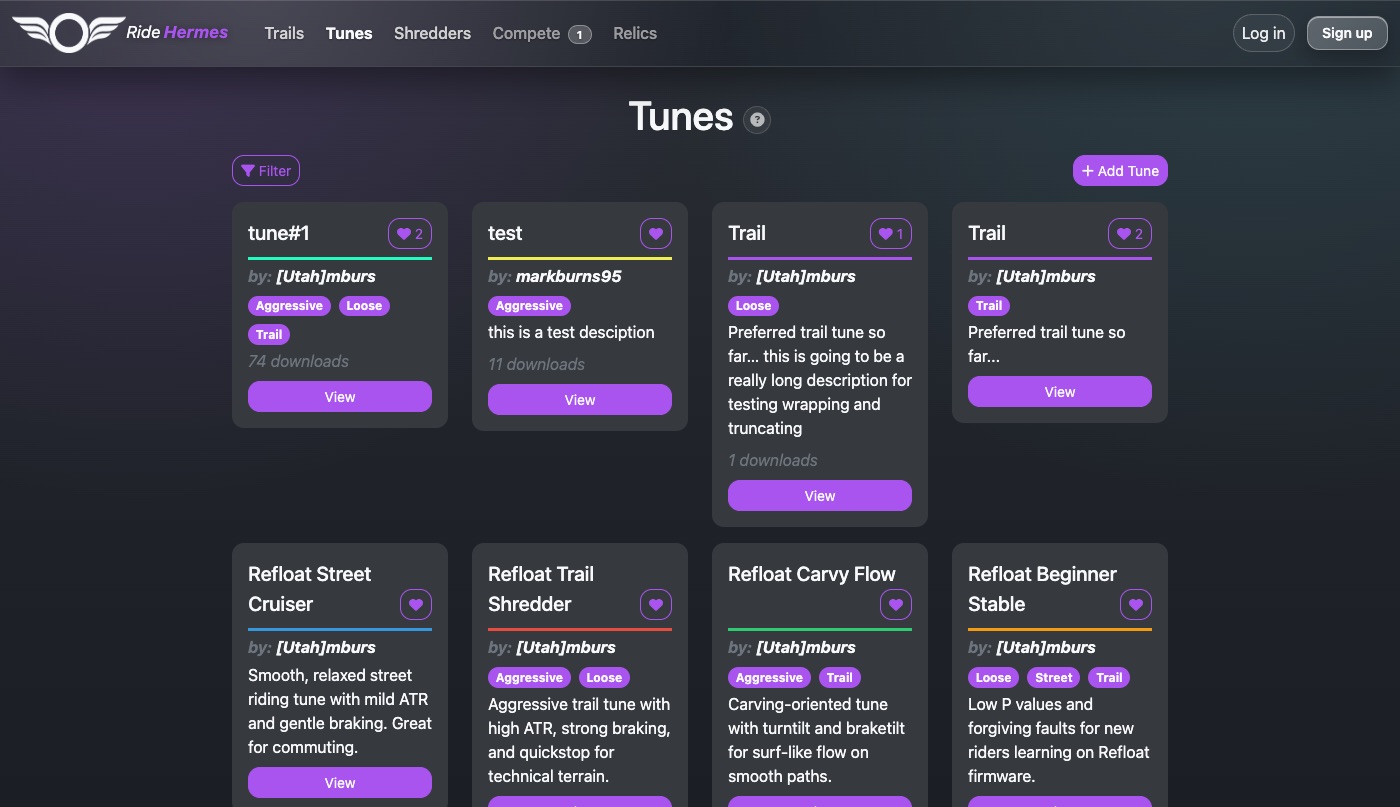Click the '74 downloads' text
Viewport: 1400px width, 807px height.
coord(298,362)
